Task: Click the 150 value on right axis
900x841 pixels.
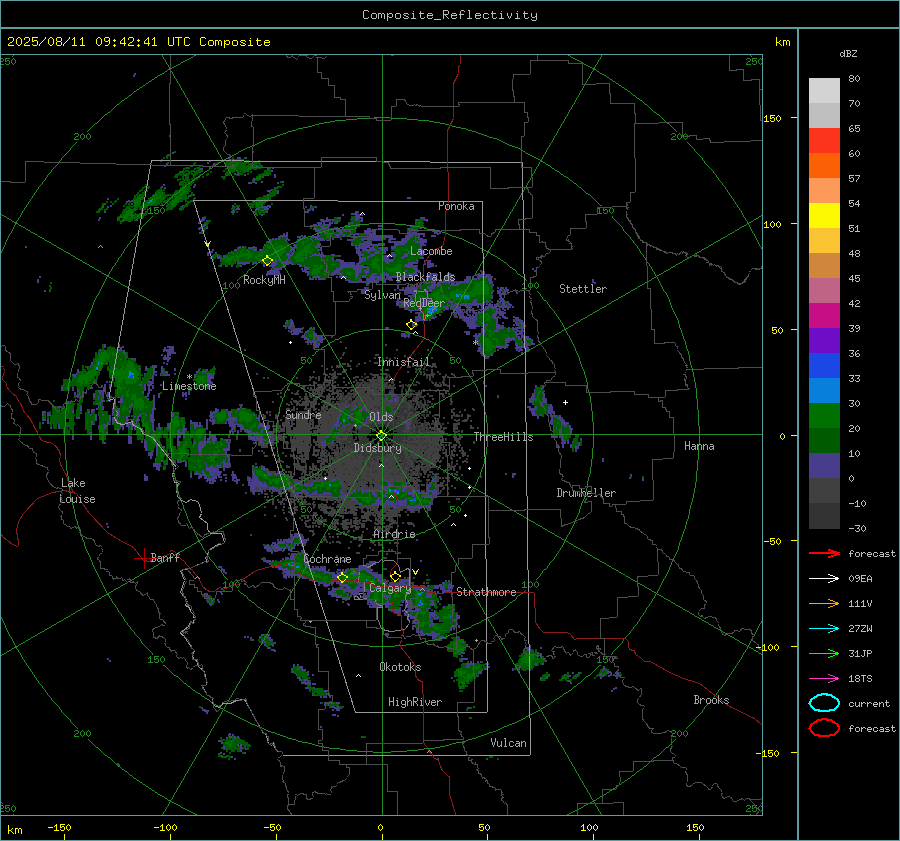Action: [772, 118]
